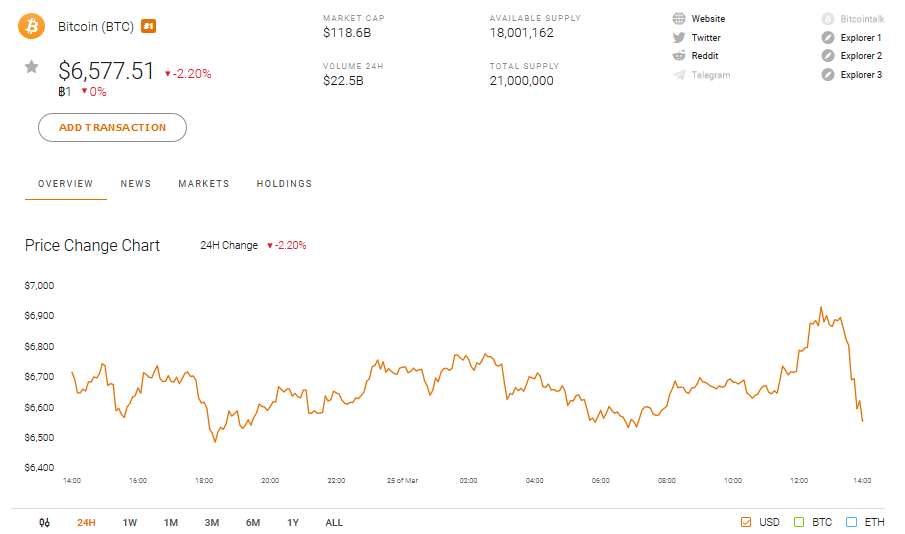Switch to candlestick chart type icon
The width and height of the screenshot is (905, 534).
[x=44, y=522]
